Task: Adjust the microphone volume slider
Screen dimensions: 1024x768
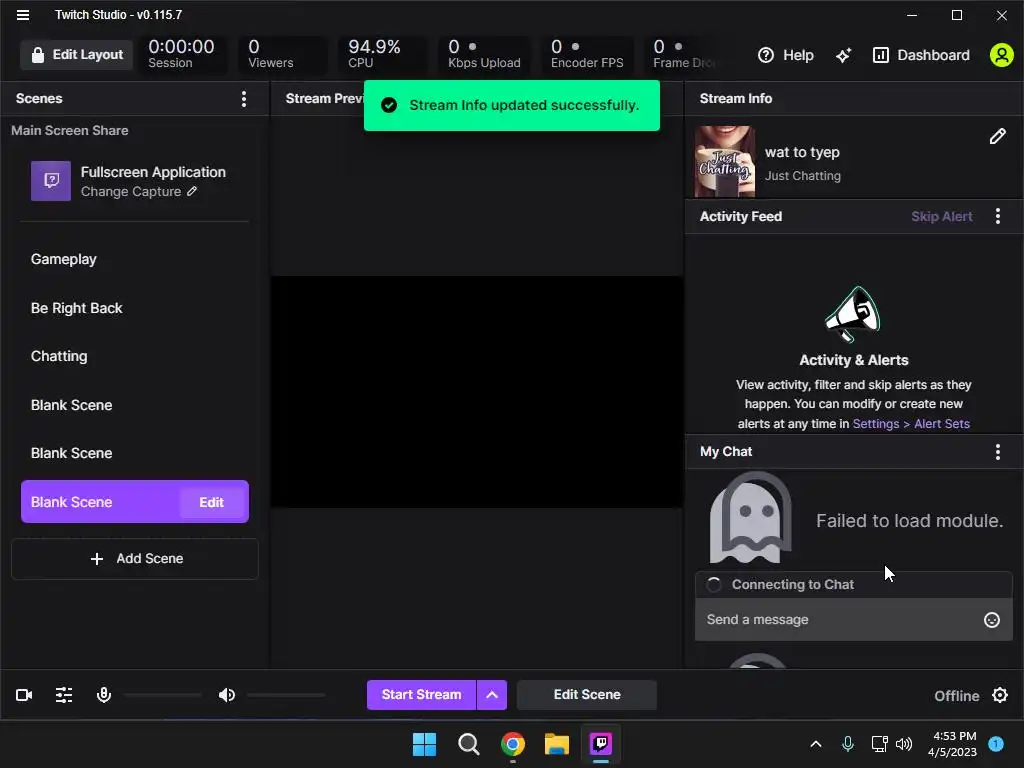Action: [x=163, y=695]
